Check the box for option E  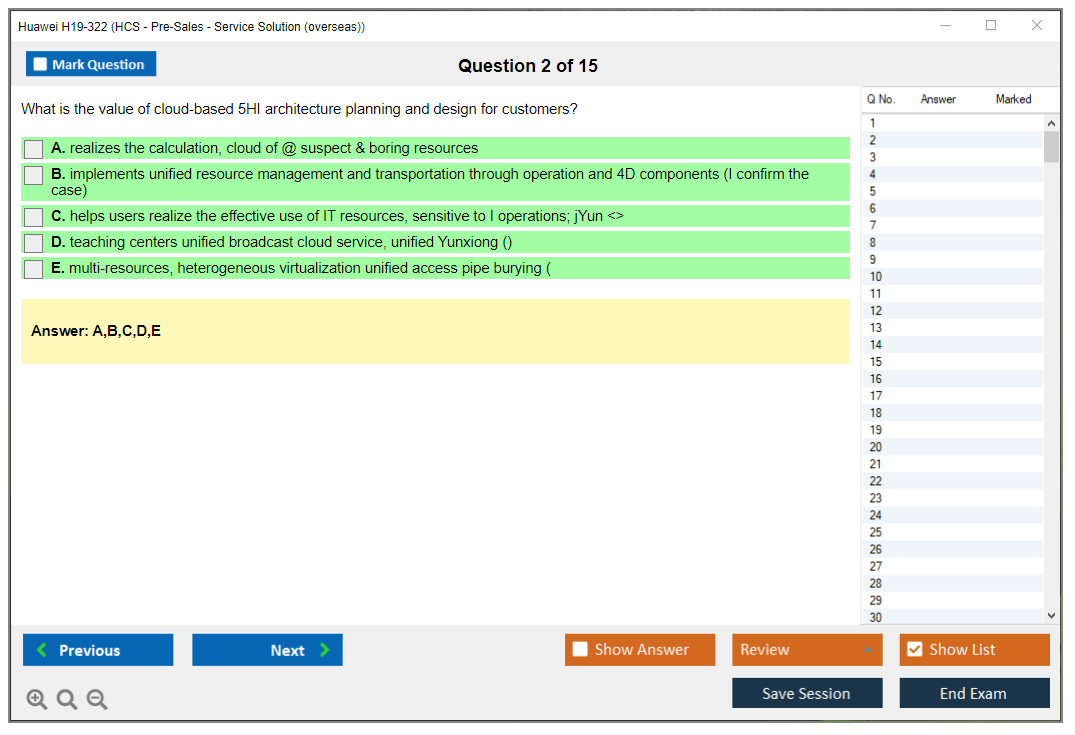point(34,269)
